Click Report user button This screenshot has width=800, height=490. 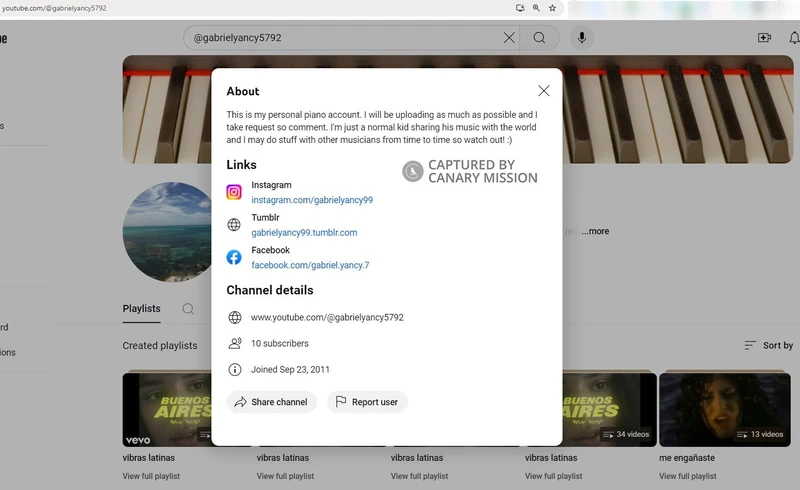point(367,402)
